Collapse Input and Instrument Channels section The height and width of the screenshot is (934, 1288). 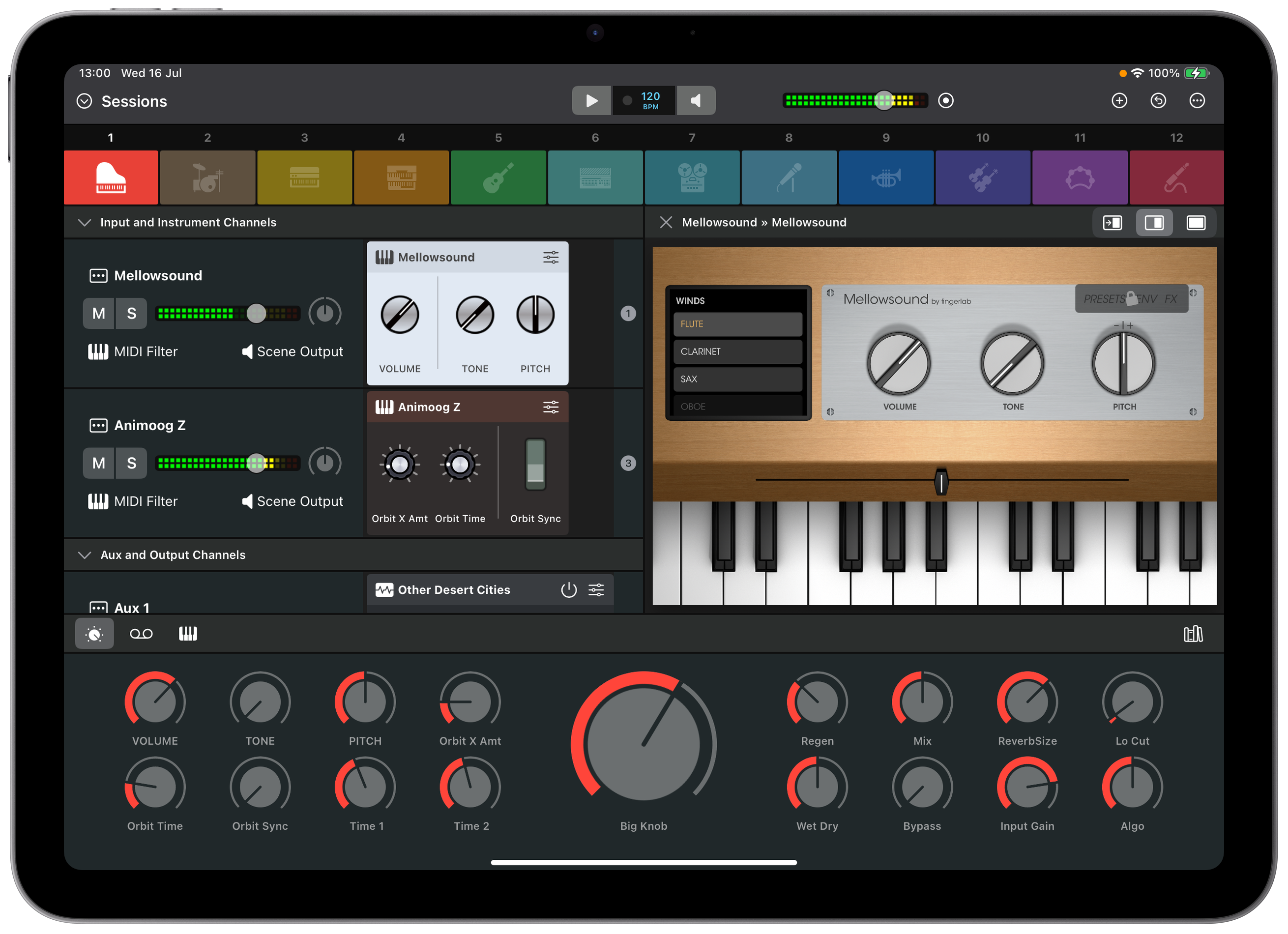tap(84, 223)
